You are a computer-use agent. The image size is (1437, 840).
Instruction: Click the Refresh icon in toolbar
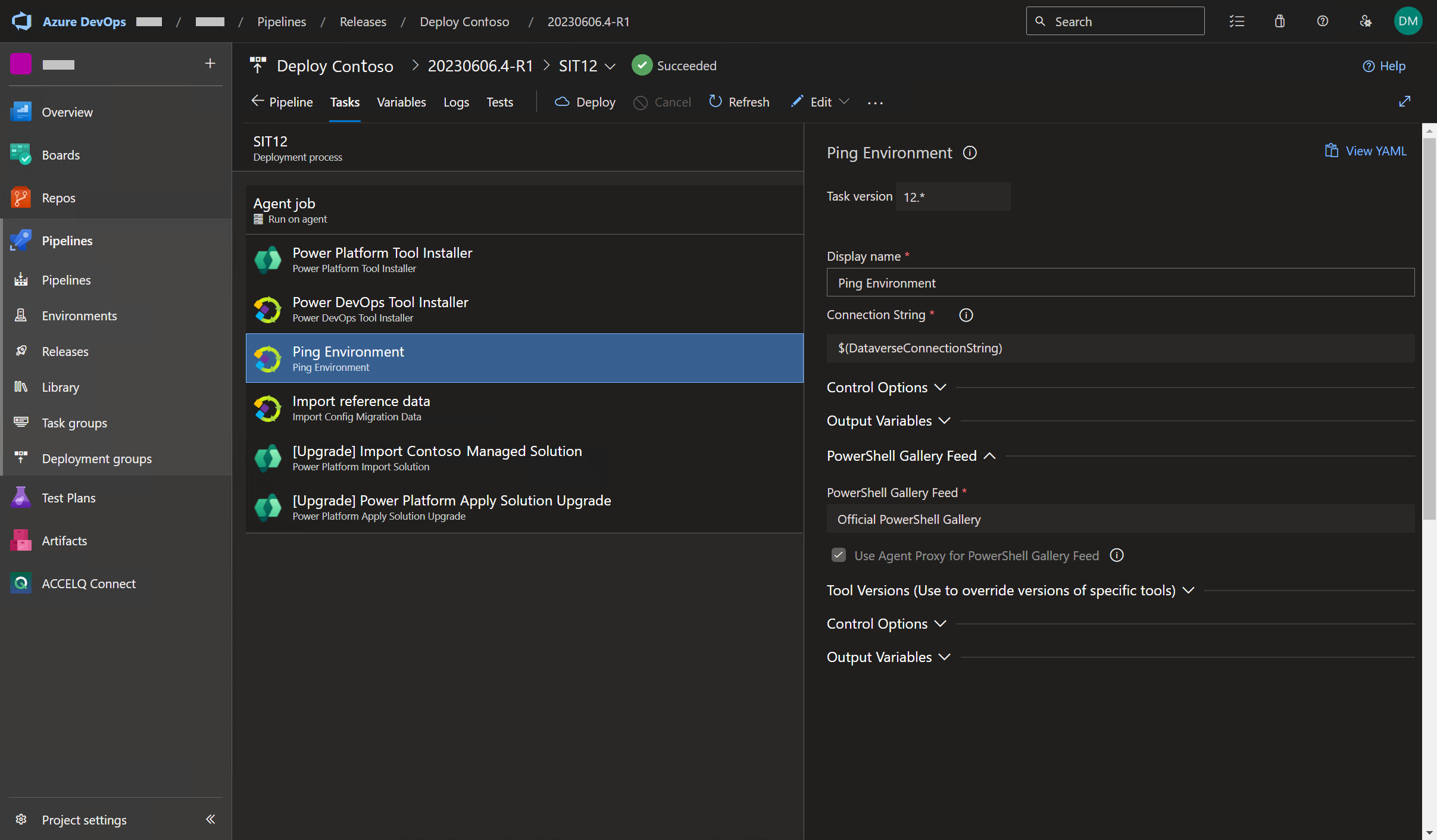(x=715, y=102)
